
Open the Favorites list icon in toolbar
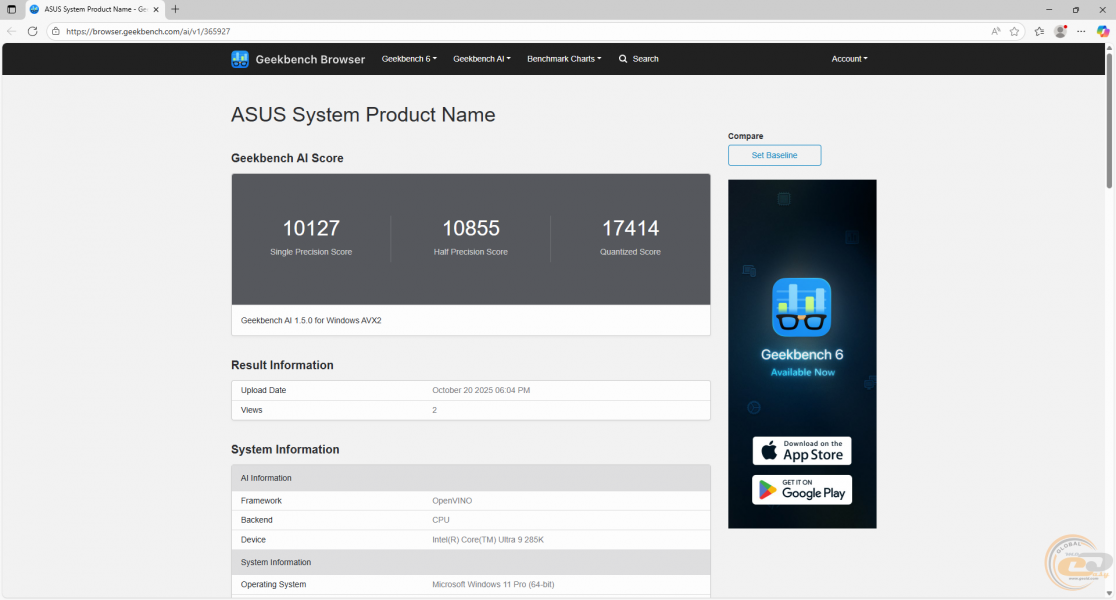pyautogui.click(x=1039, y=31)
